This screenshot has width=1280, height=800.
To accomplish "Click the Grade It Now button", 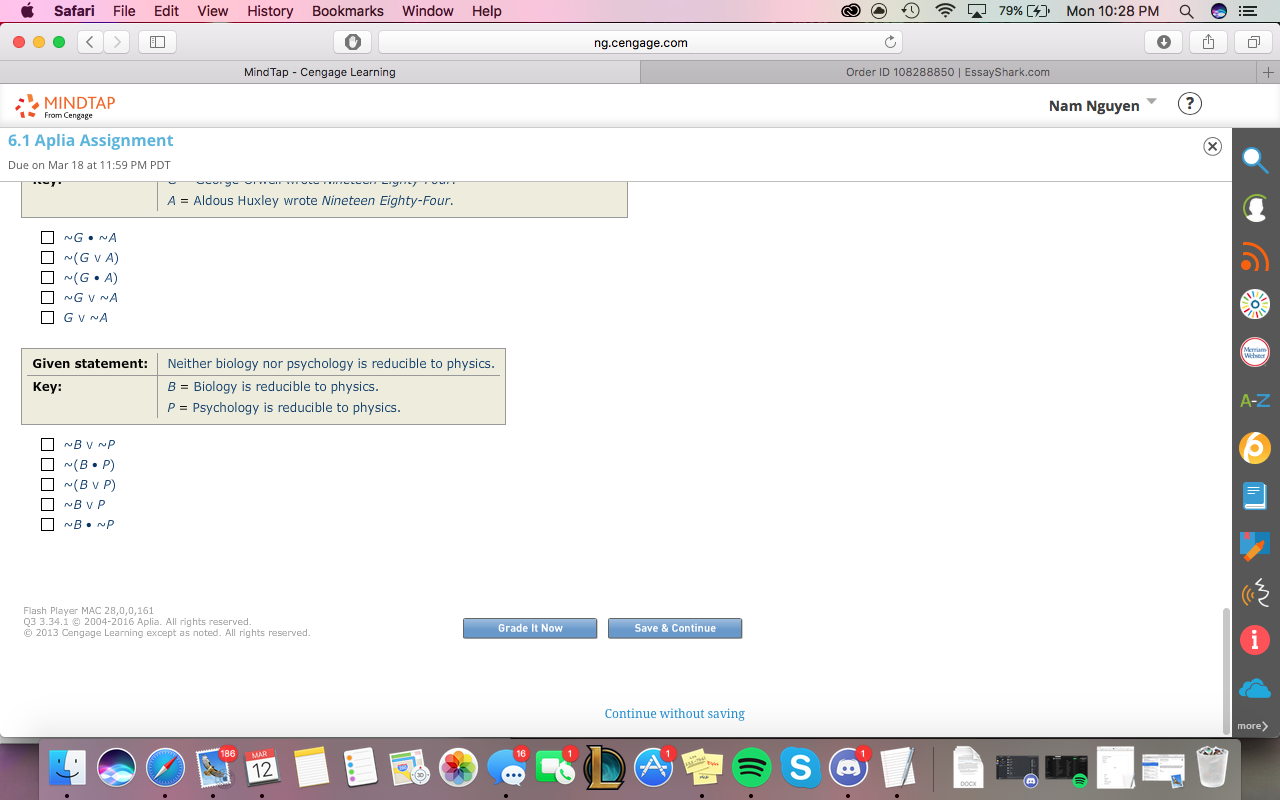I will (x=530, y=628).
